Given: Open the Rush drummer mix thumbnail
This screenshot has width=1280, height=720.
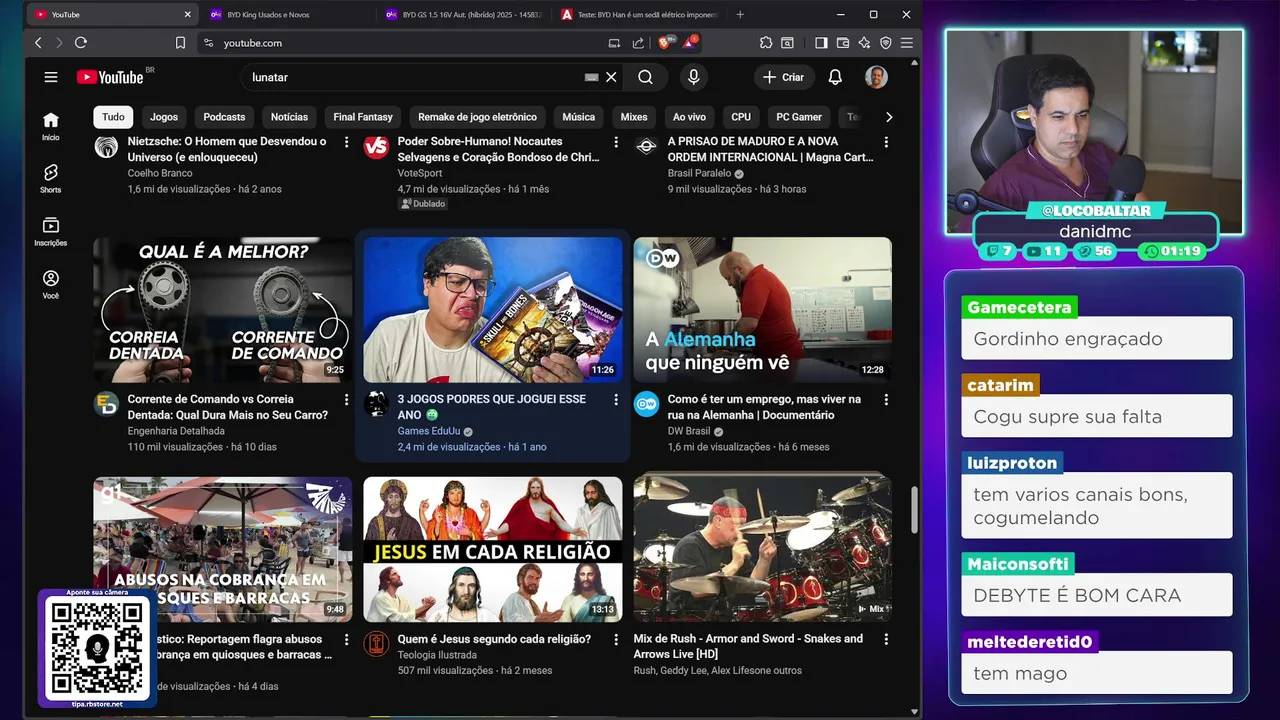Looking at the screenshot, I should point(763,549).
